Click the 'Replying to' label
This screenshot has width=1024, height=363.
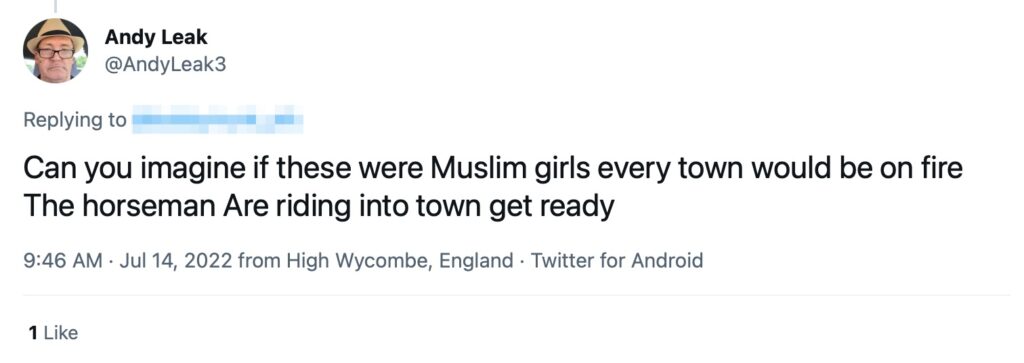75,121
